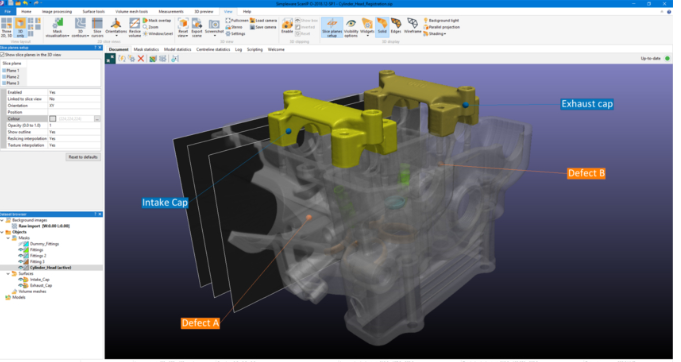Open Visibility options eye icon
Image resolution: width=681 pixels, height=362 pixels.
351,27
